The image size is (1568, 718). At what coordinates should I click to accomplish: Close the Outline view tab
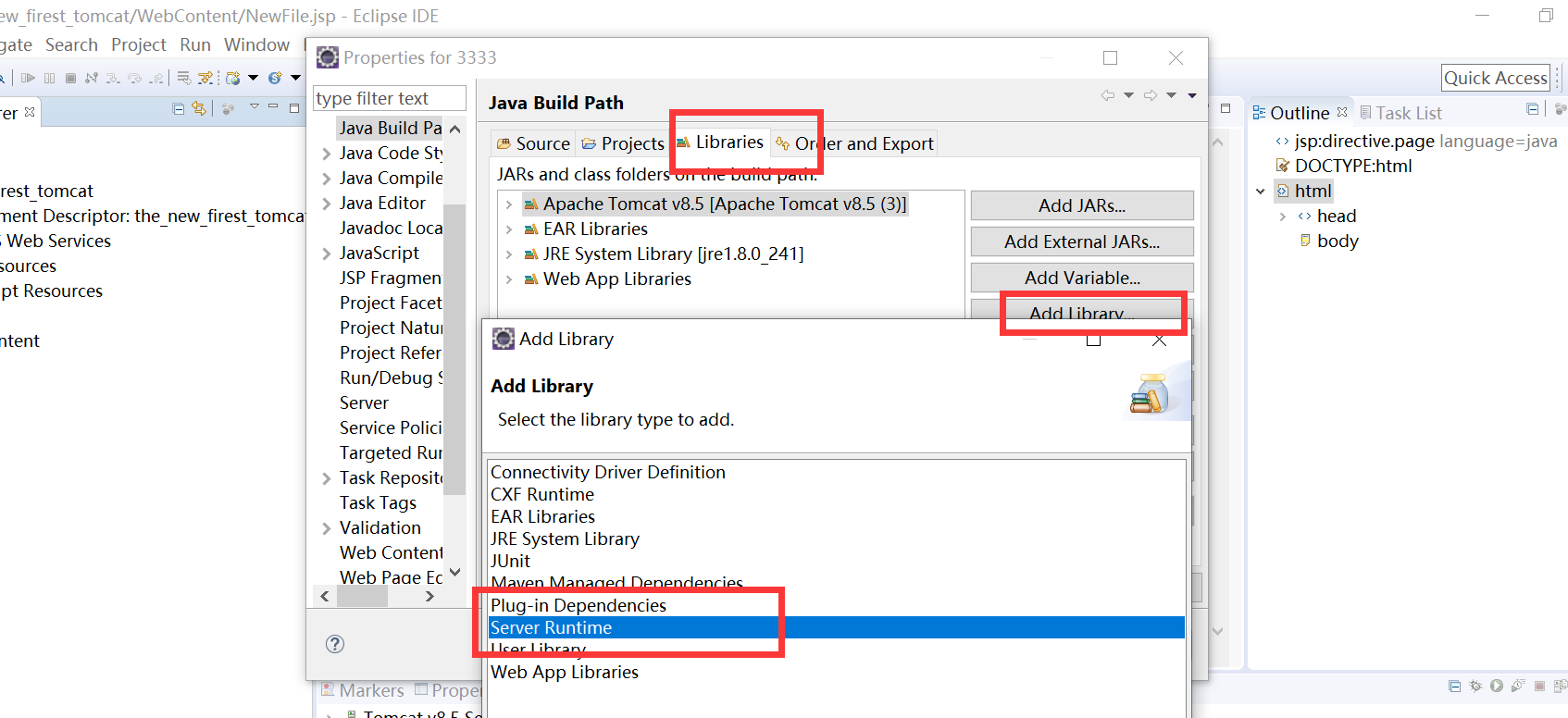1342,112
